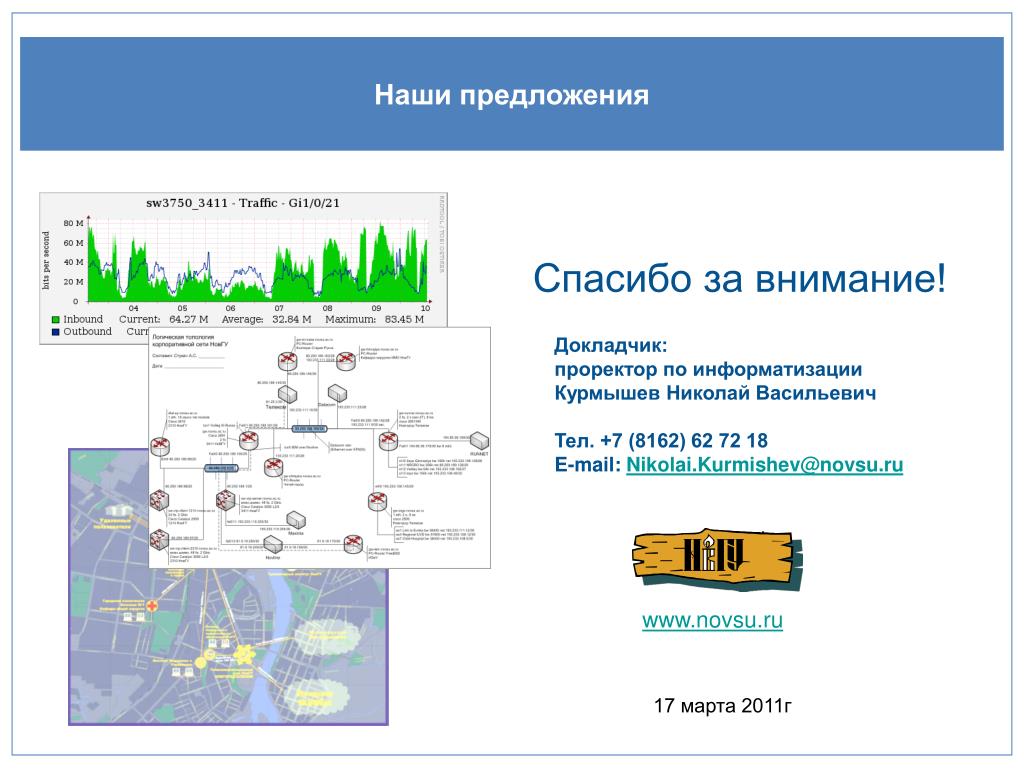Click the name "Курмышев Николай Васильевич"
This screenshot has width=1024, height=768.
[715, 392]
